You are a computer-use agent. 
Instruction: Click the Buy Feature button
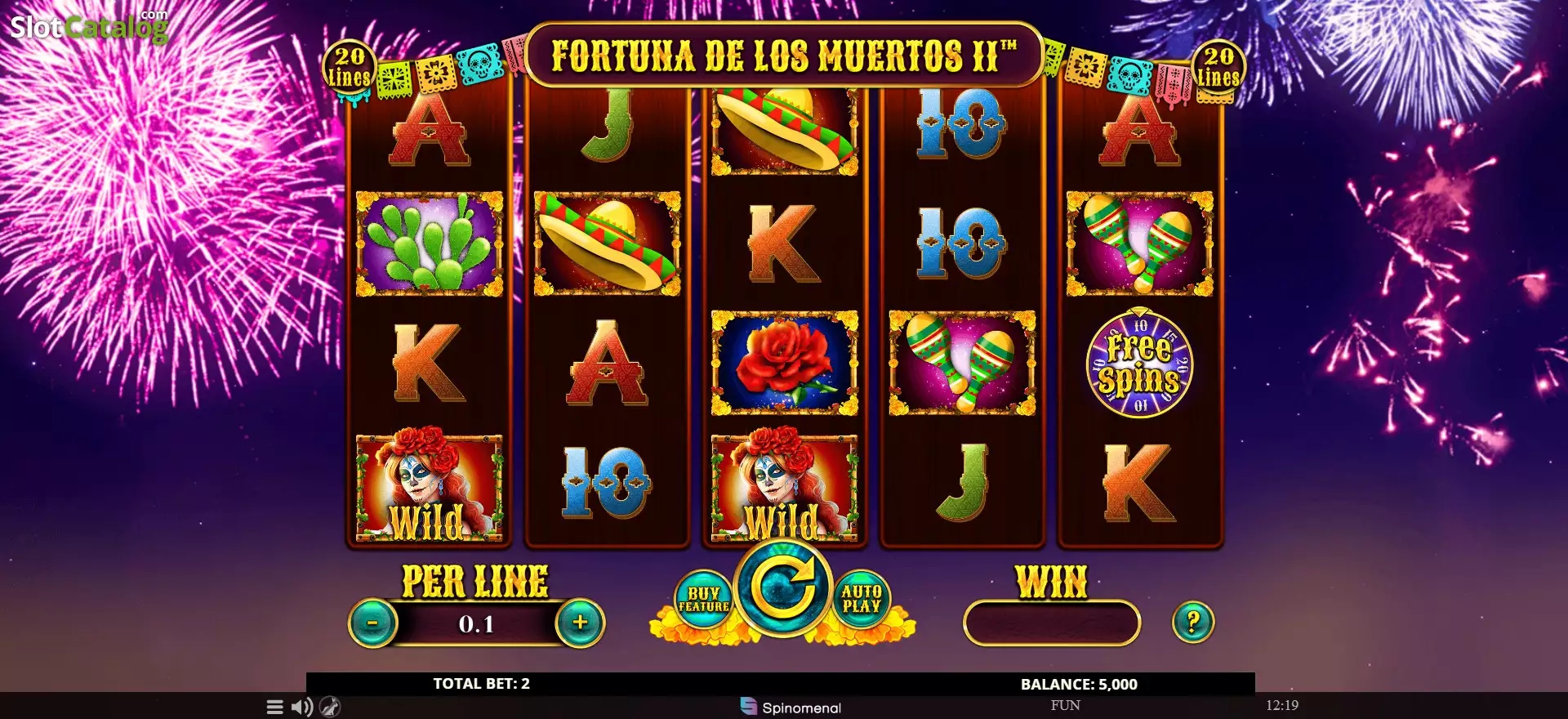click(703, 599)
